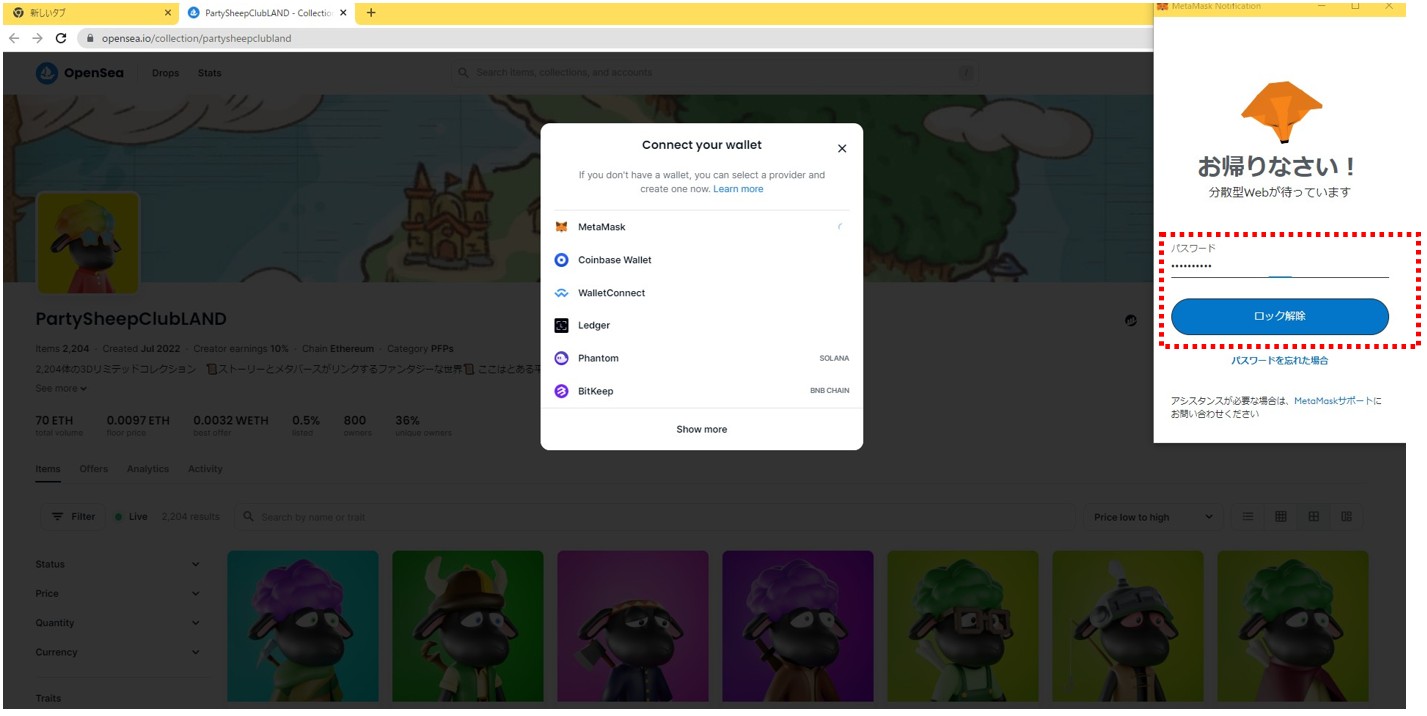This screenshot has width=1427, height=716.
Task: Click the Coinbase Wallet icon
Action: click(x=562, y=260)
